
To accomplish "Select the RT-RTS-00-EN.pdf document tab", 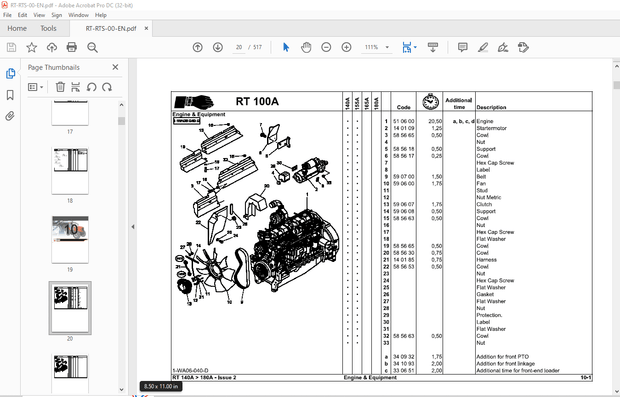I will click(111, 28).
